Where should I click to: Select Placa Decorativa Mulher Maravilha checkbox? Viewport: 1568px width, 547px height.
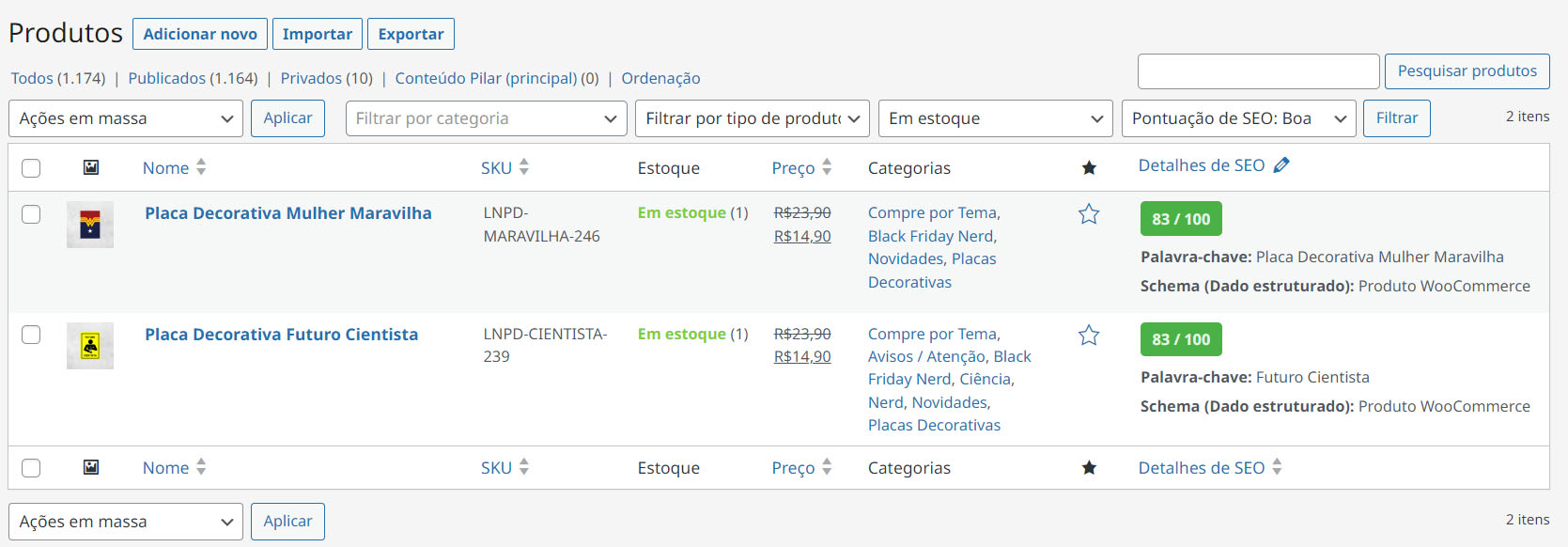coord(31,214)
